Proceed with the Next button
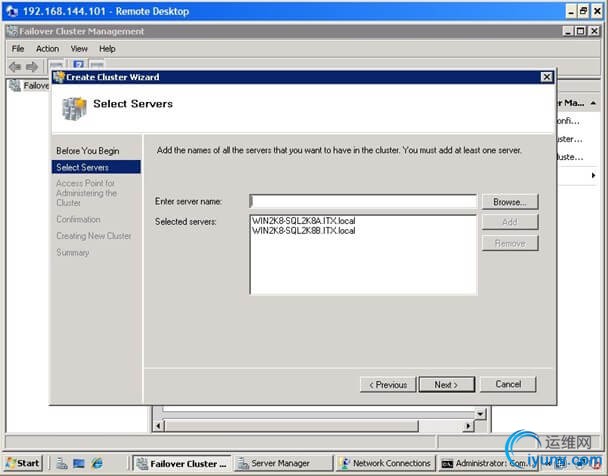Image resolution: width=608 pixels, height=476 pixels. 447,385
